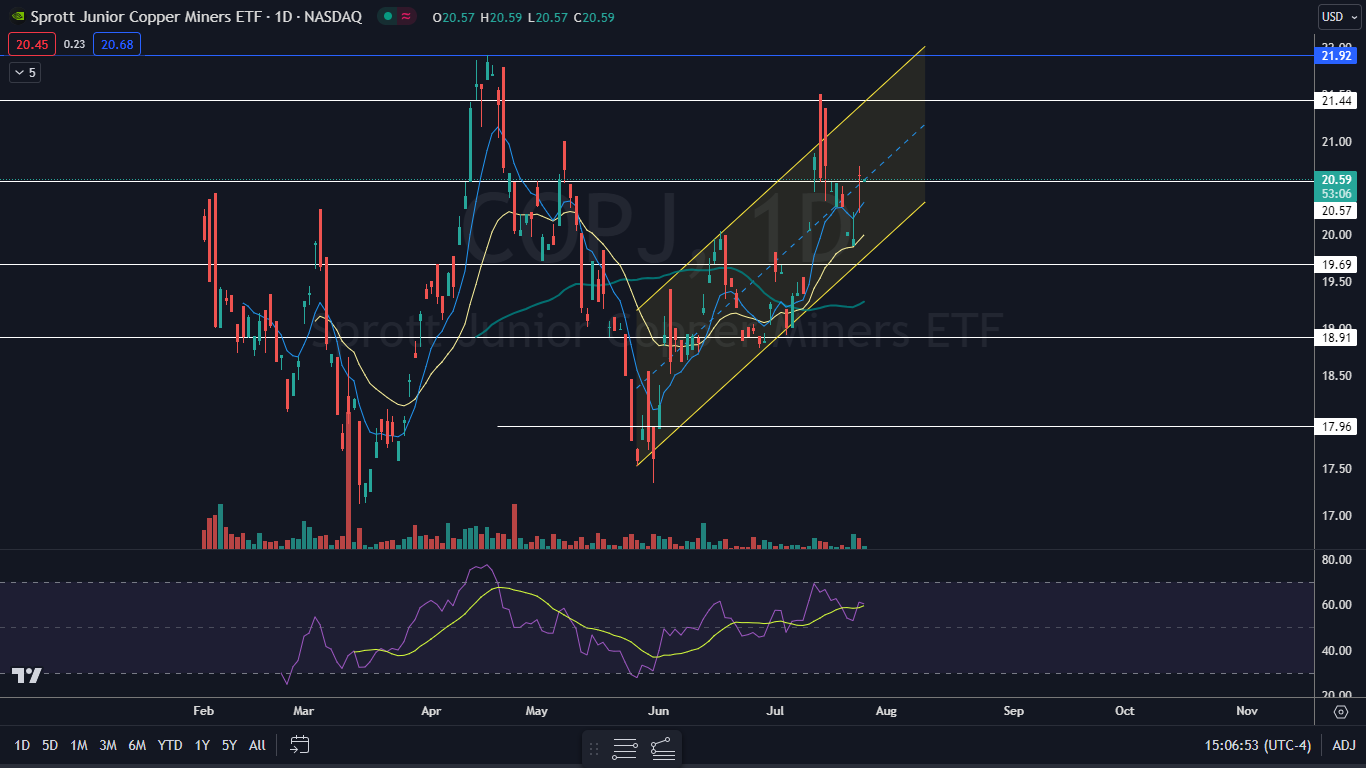This screenshot has width=1366, height=768.
Task: Switch range to 3M
Action: point(108,745)
